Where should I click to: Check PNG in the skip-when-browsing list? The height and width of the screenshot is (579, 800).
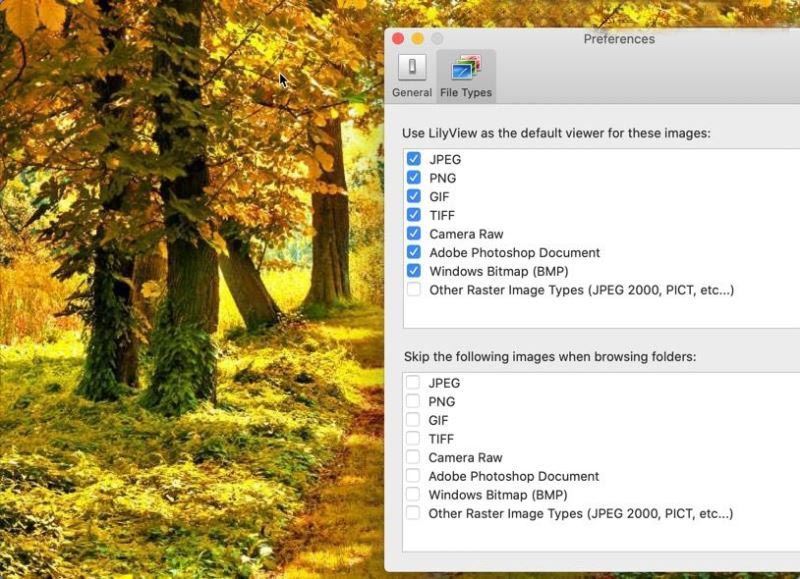point(413,401)
